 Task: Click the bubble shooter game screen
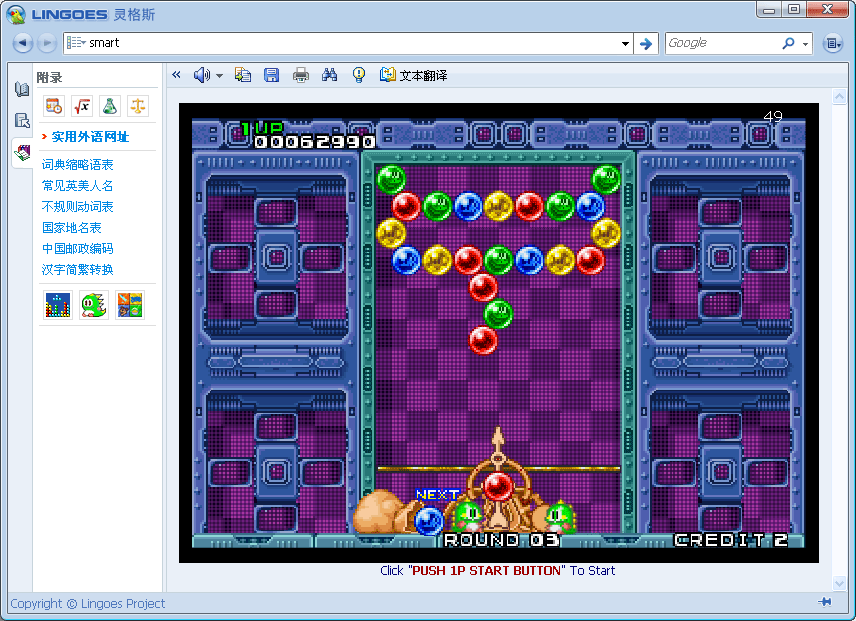pos(498,333)
